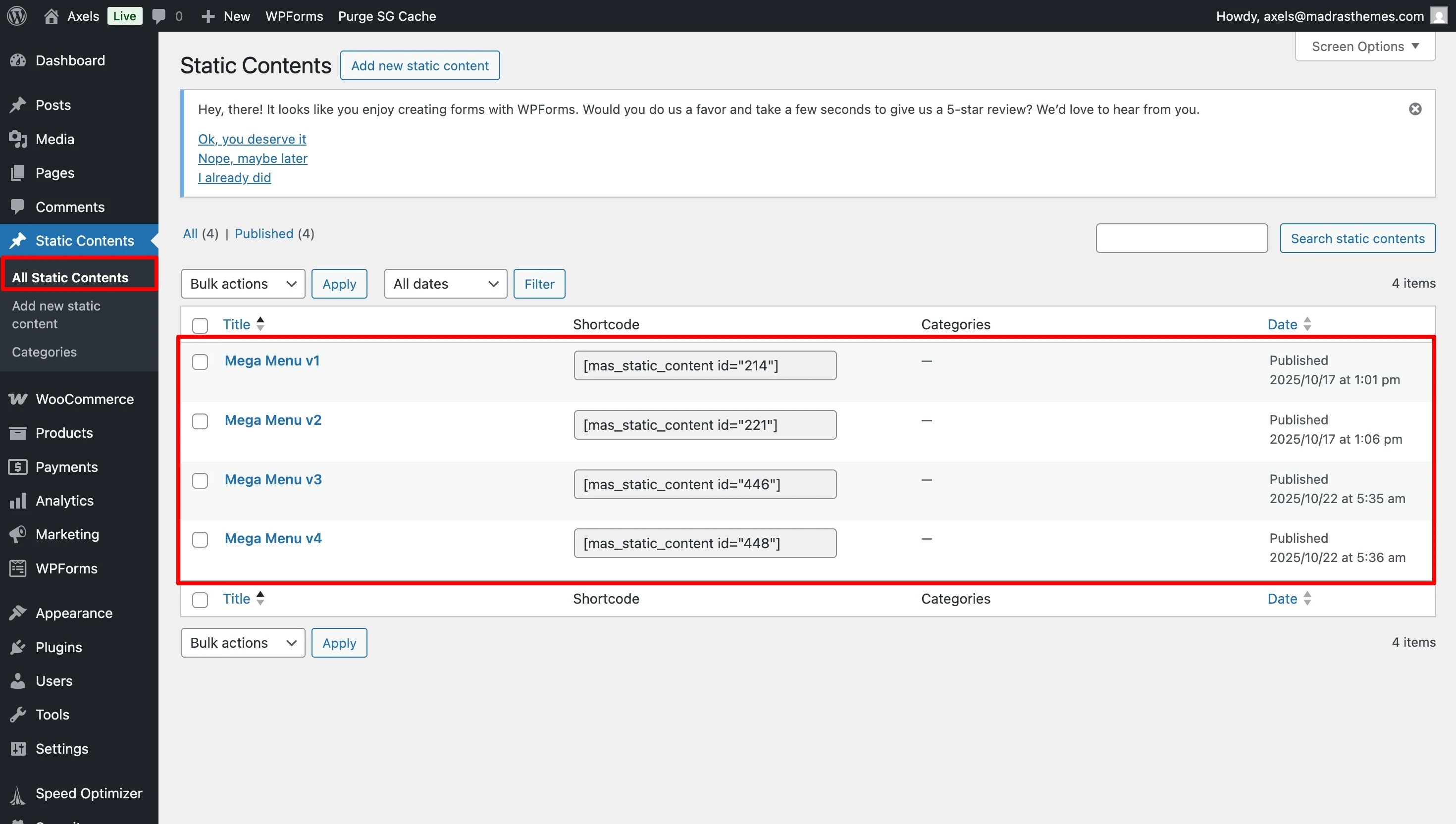Image resolution: width=1456 pixels, height=824 pixels.
Task: Expand the All dates dropdown
Action: [445, 284]
